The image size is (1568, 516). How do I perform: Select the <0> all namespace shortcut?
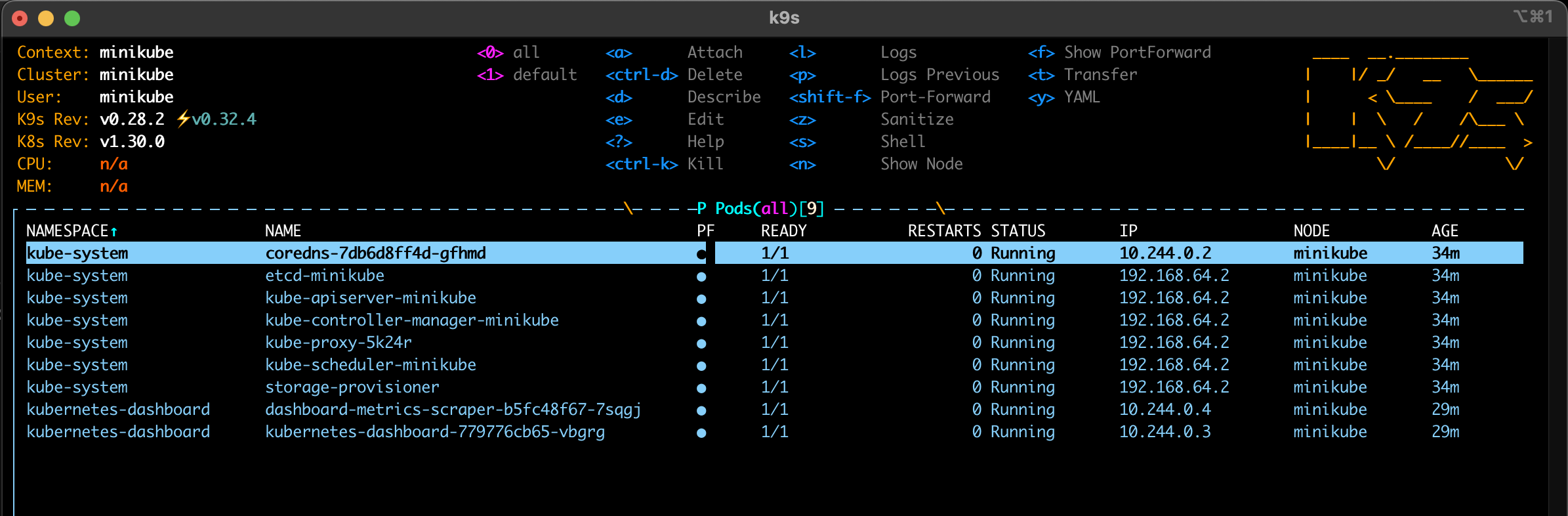tap(508, 52)
